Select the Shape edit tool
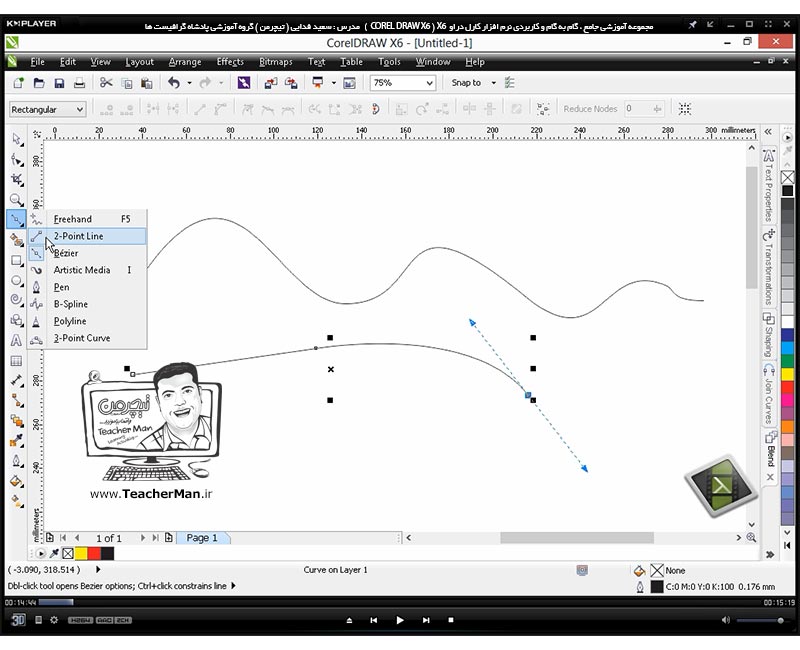The image size is (800, 650). click(16, 160)
